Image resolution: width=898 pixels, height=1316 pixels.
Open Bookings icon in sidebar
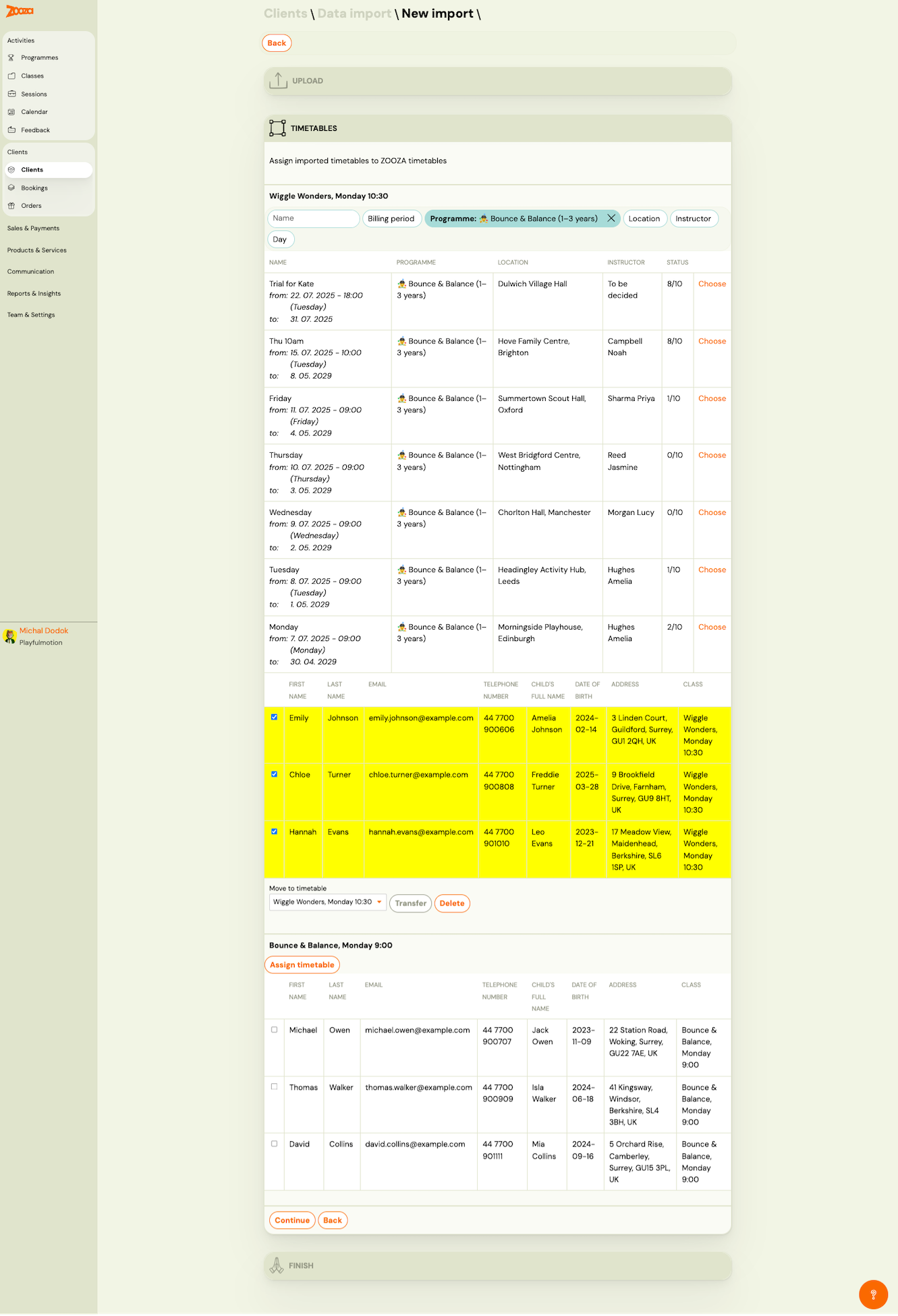(11, 188)
